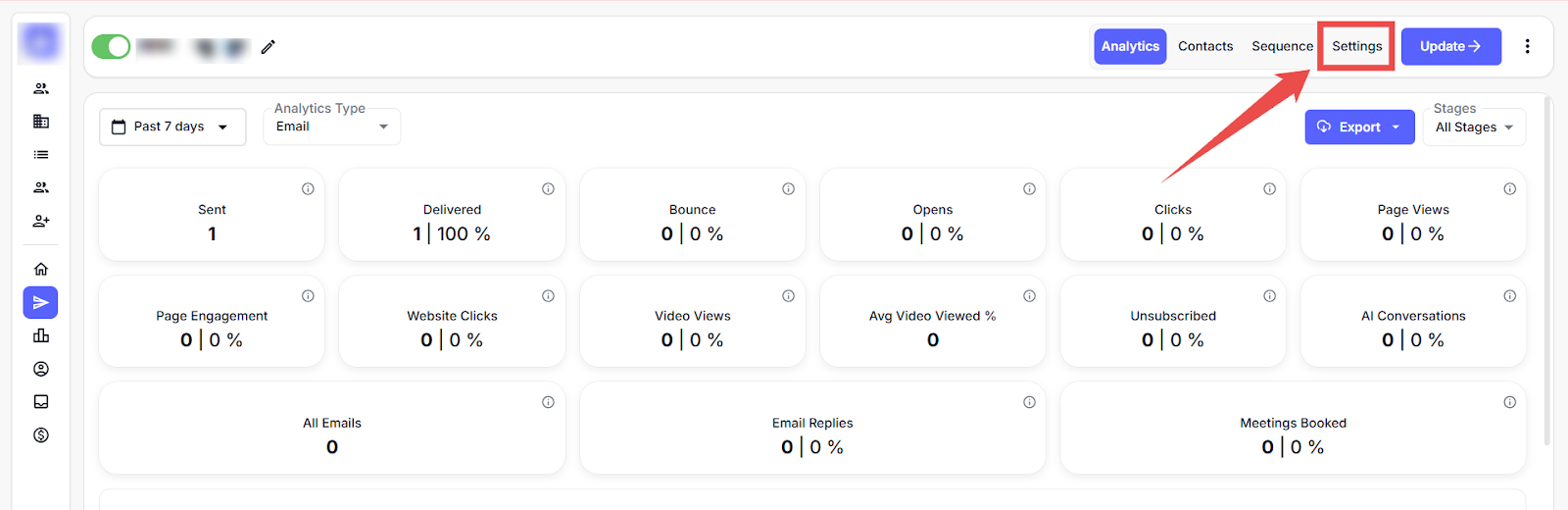Screen dimensions: 1568x510
Task: Open the inbox tray sidebar icon
Action: 41,402
